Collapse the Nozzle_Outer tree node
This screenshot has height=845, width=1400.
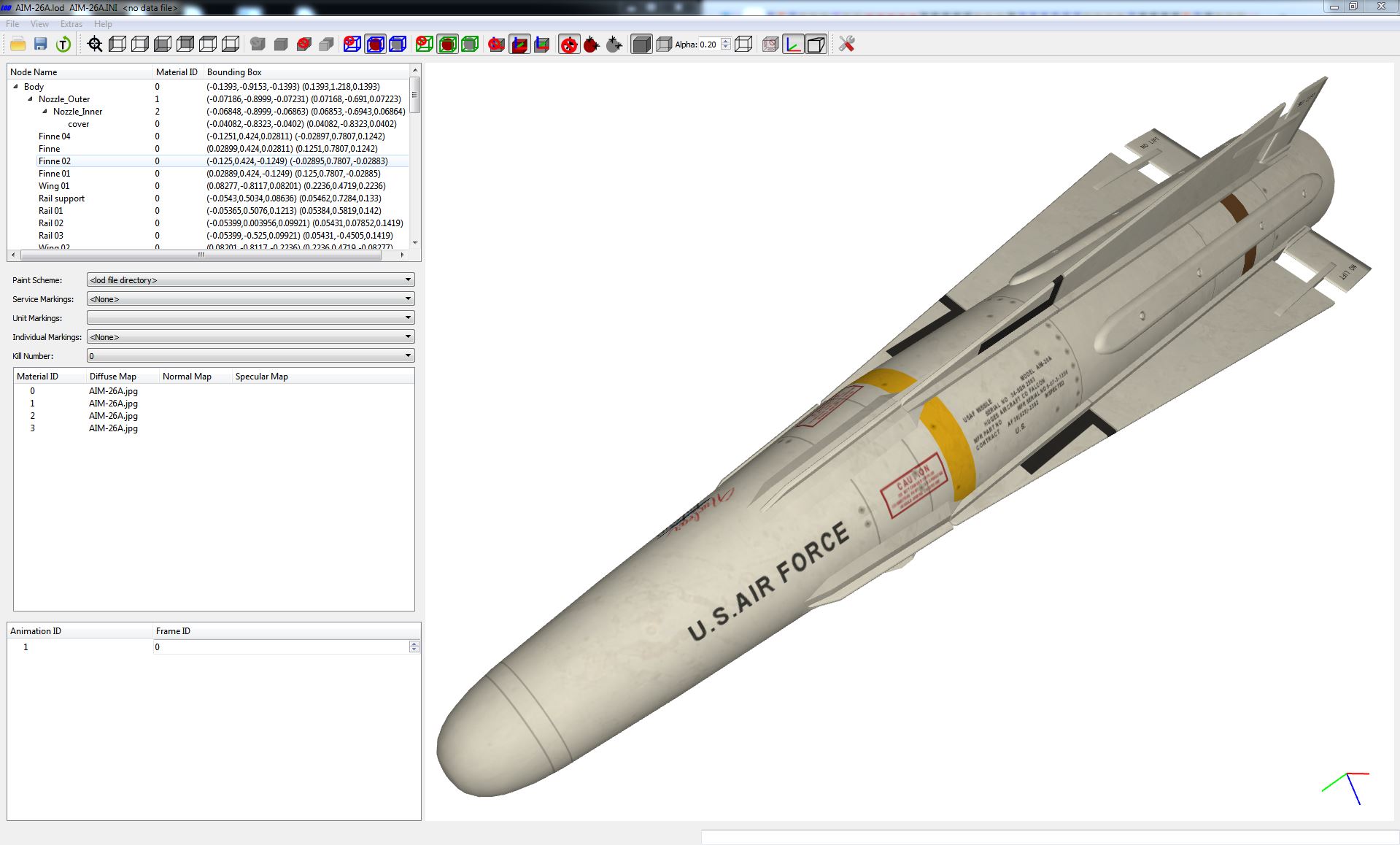[x=31, y=99]
